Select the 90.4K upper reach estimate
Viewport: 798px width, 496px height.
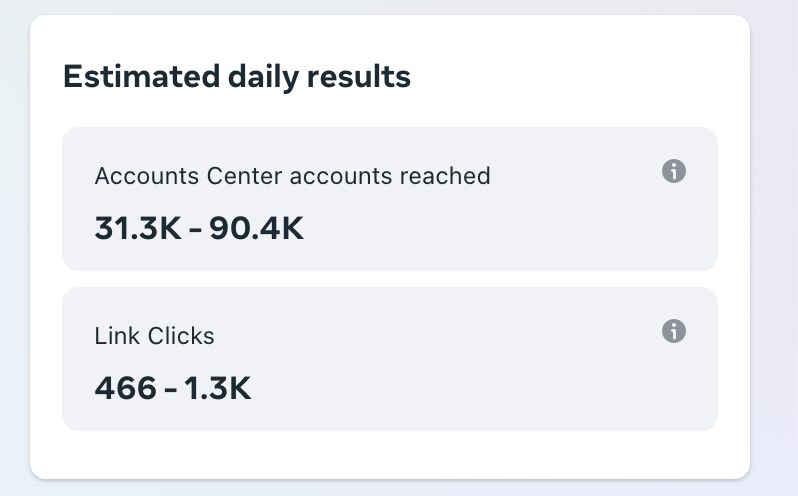coord(256,227)
